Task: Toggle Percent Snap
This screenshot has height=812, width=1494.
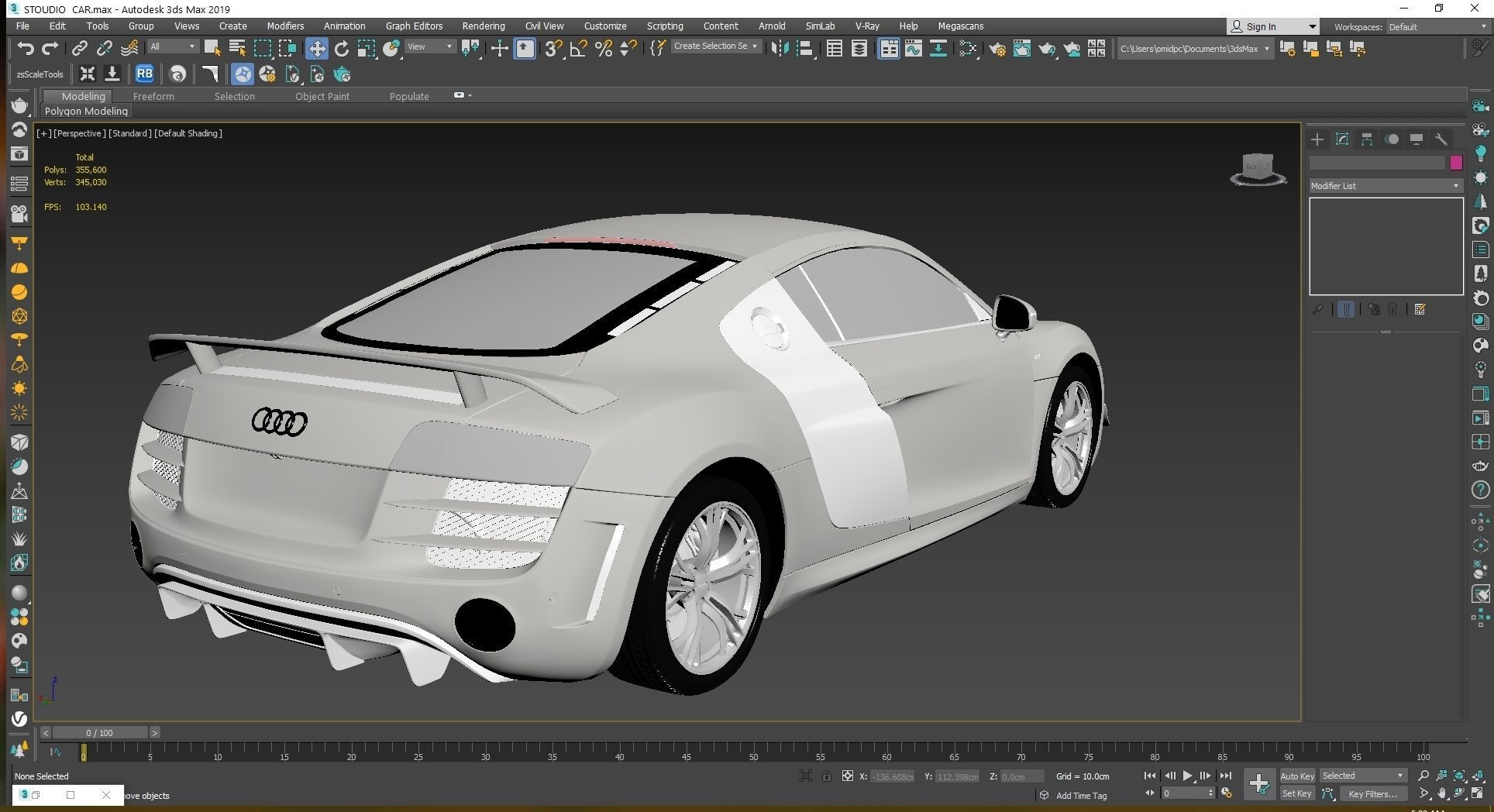Action: pyautogui.click(x=604, y=49)
